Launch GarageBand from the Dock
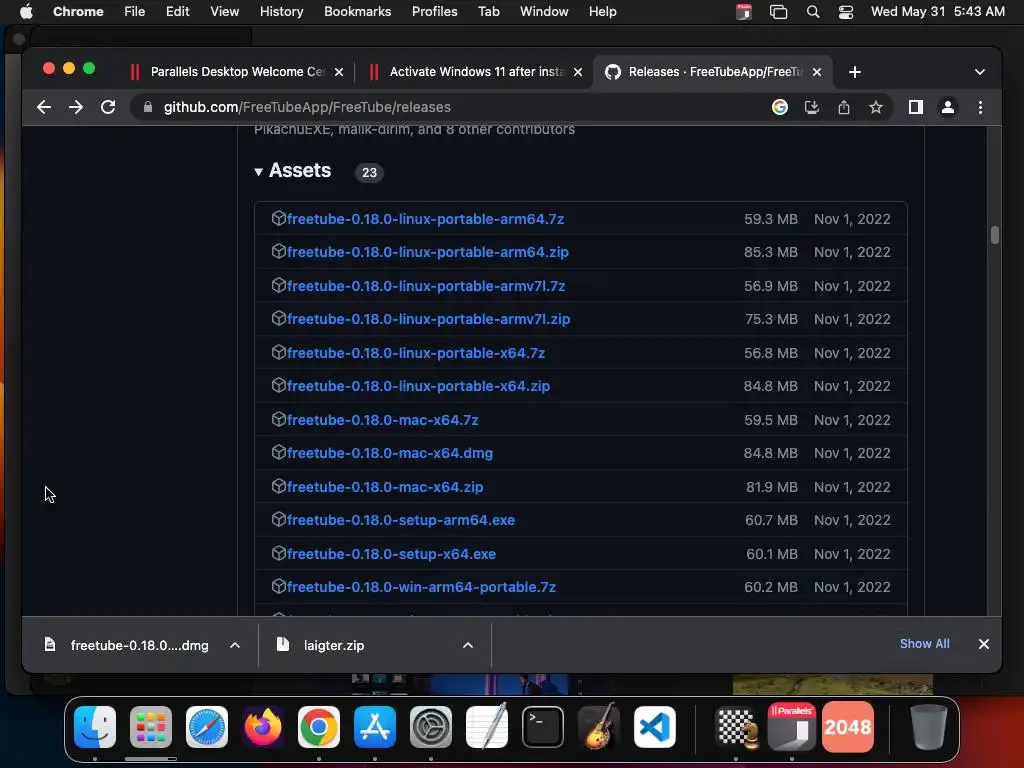The height and width of the screenshot is (768, 1024). click(599, 727)
